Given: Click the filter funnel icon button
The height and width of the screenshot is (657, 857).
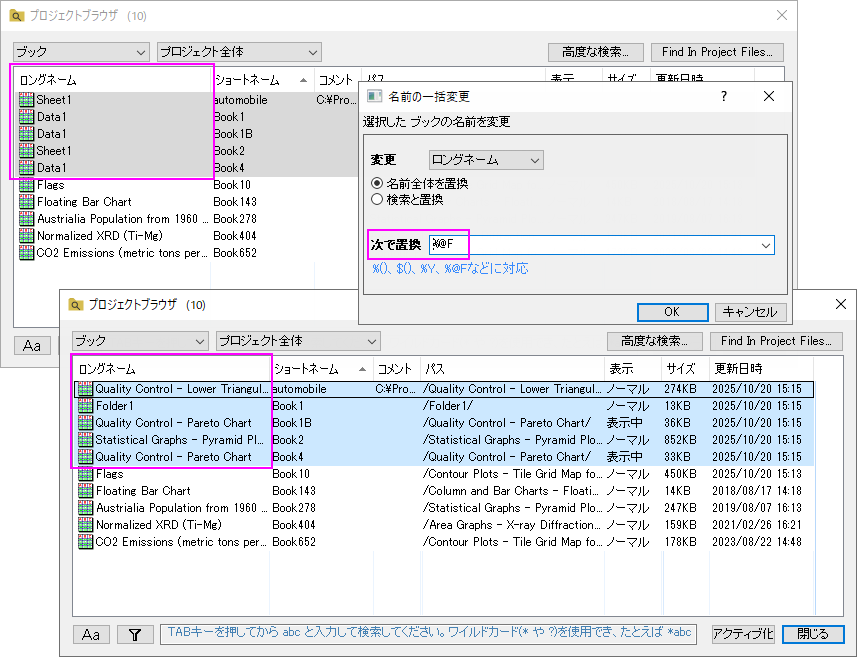Looking at the screenshot, I should click(135, 634).
